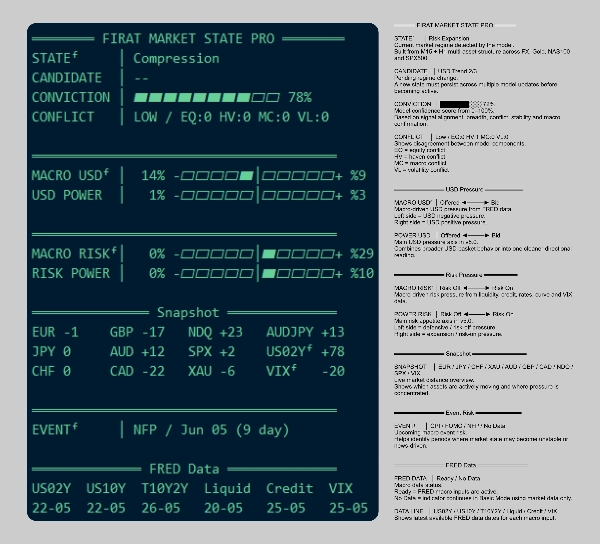Click the Compression state value

[x=176, y=59]
